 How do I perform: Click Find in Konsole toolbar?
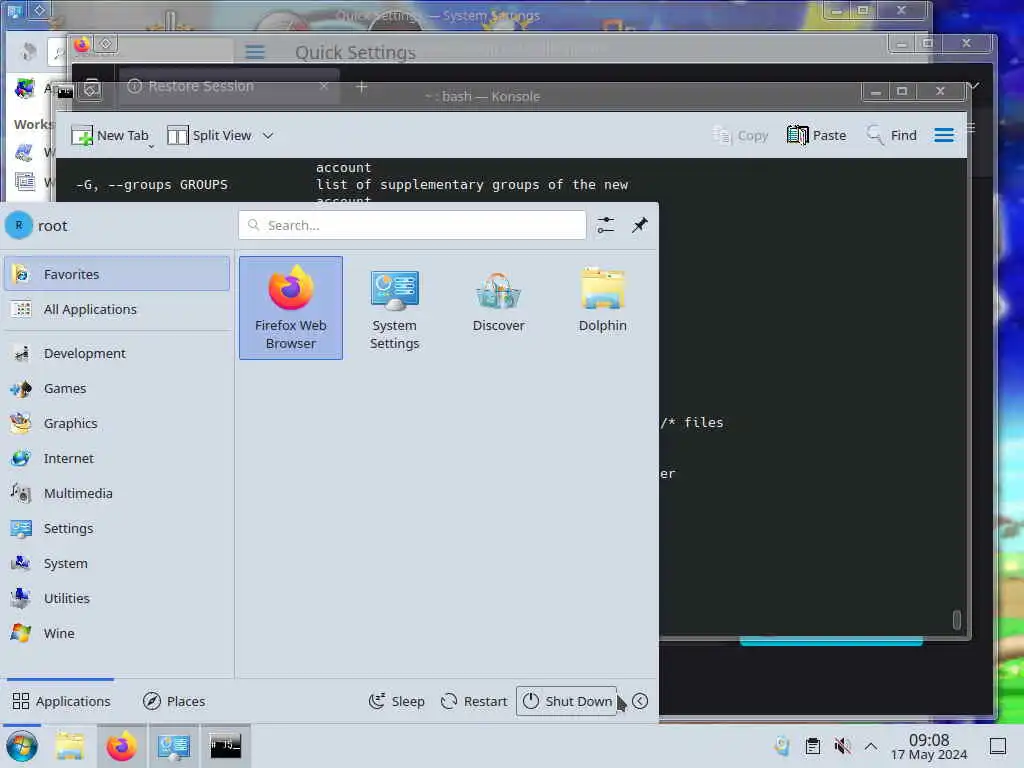(x=891, y=136)
